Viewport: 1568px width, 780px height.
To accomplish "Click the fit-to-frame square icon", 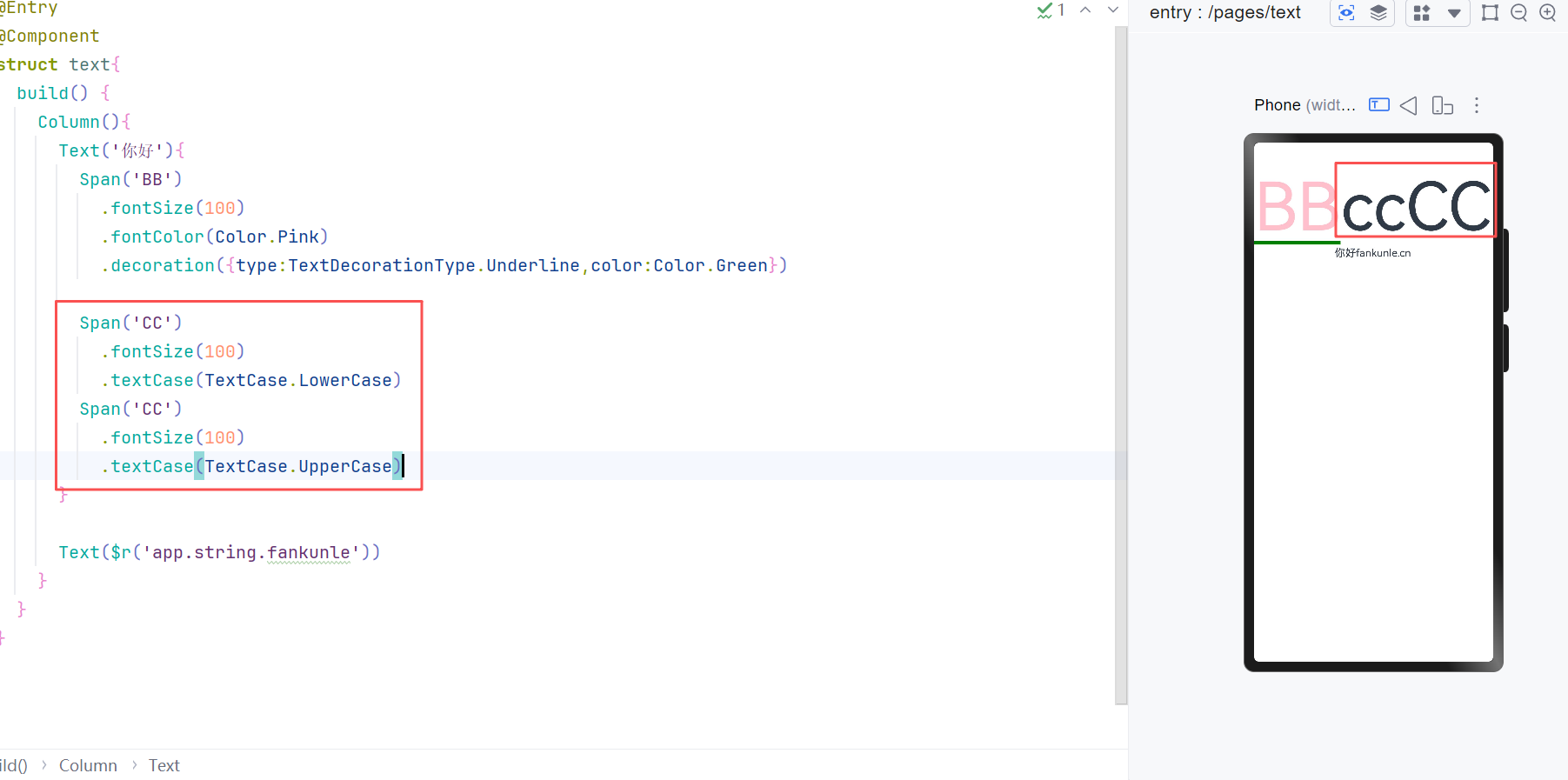I will [1490, 13].
